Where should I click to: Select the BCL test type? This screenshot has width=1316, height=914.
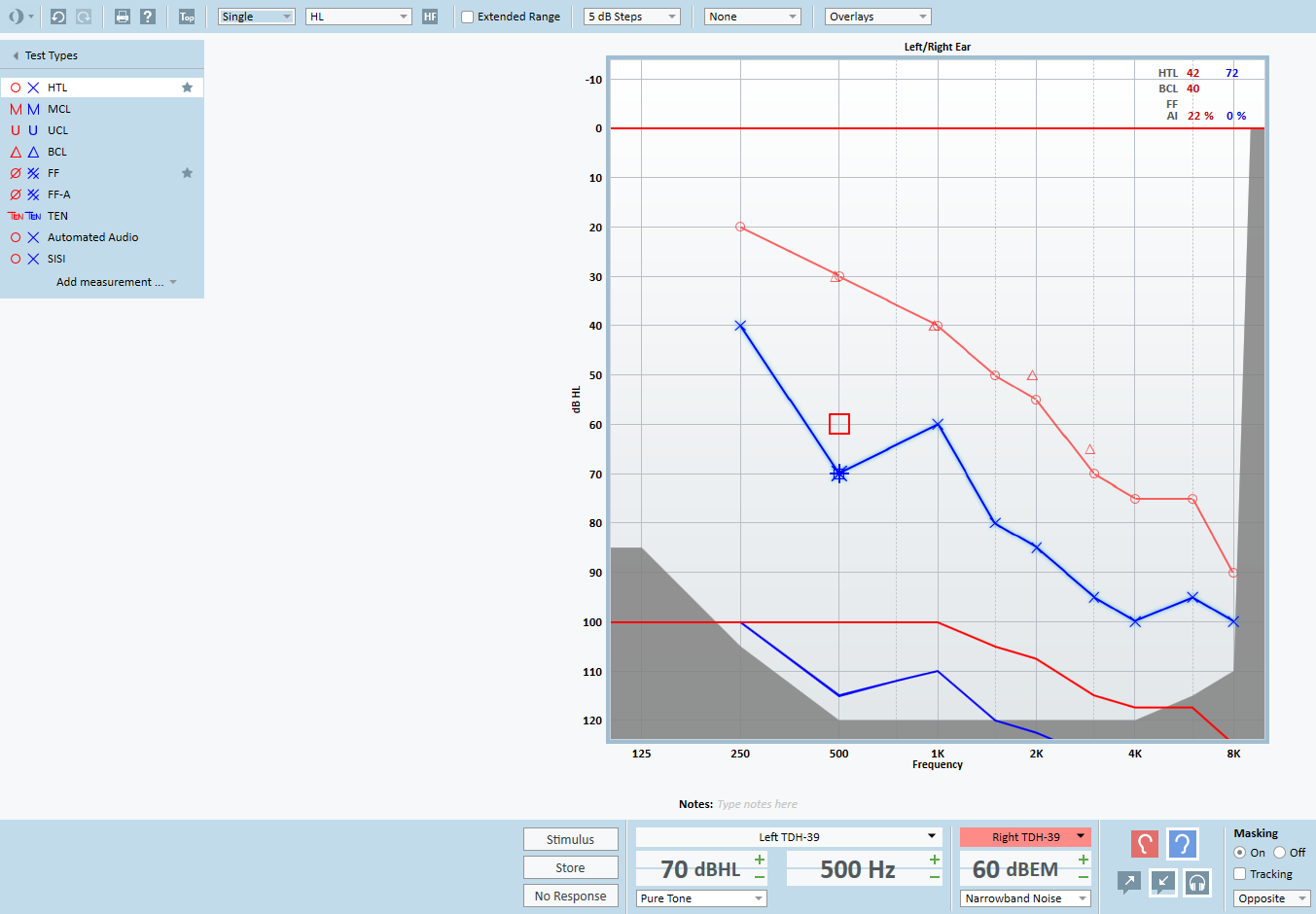tap(57, 152)
